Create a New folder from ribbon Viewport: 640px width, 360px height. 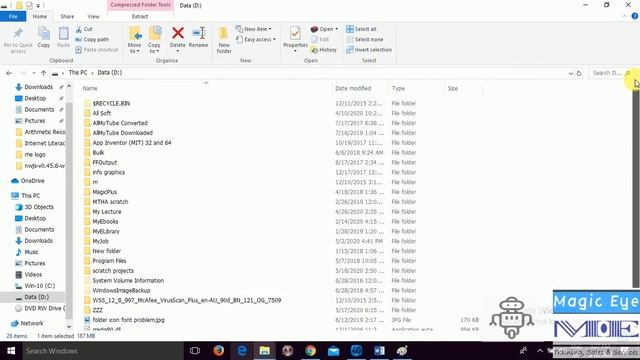(x=224, y=40)
